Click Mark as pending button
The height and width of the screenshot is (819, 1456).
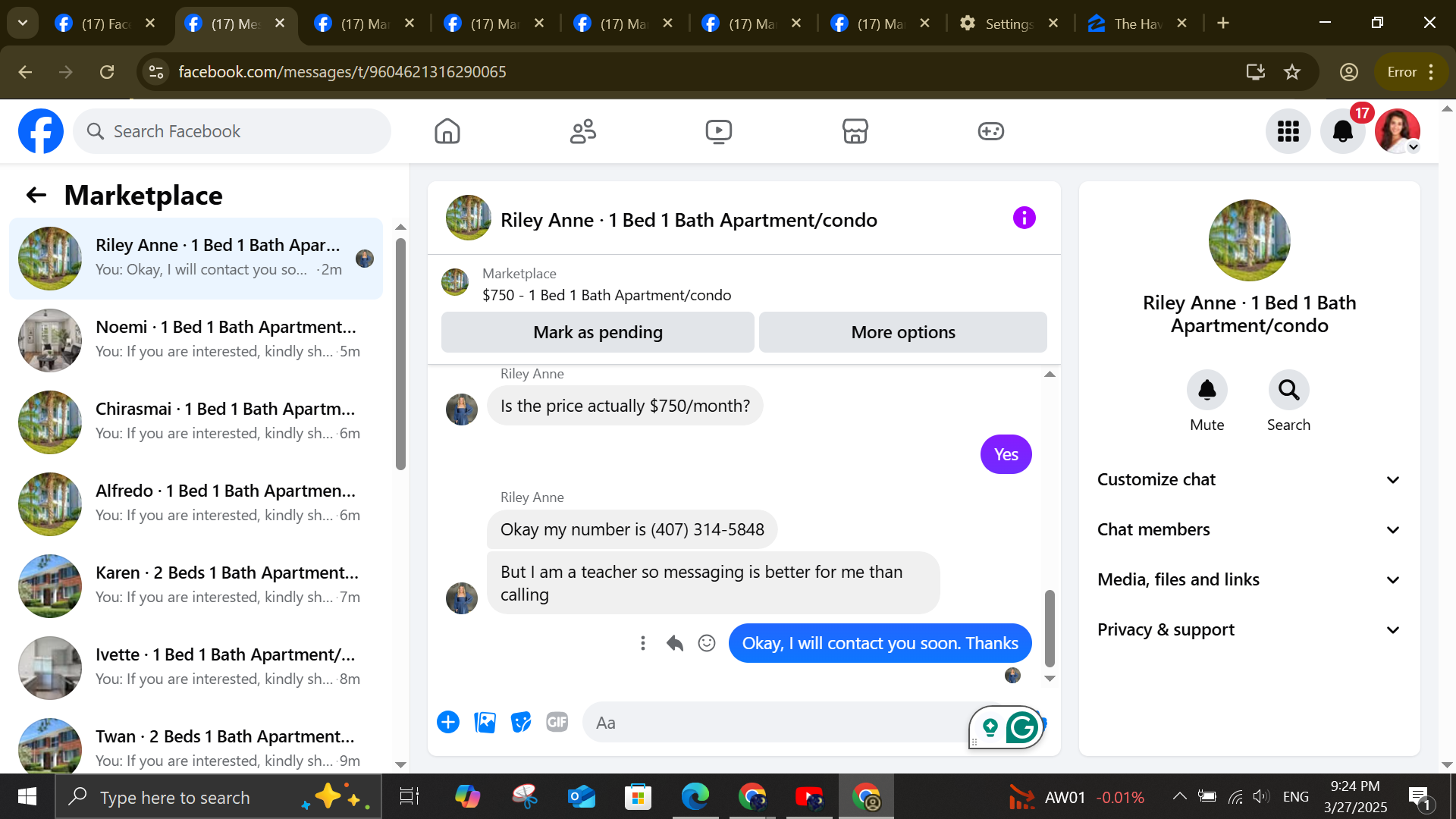pos(598,332)
